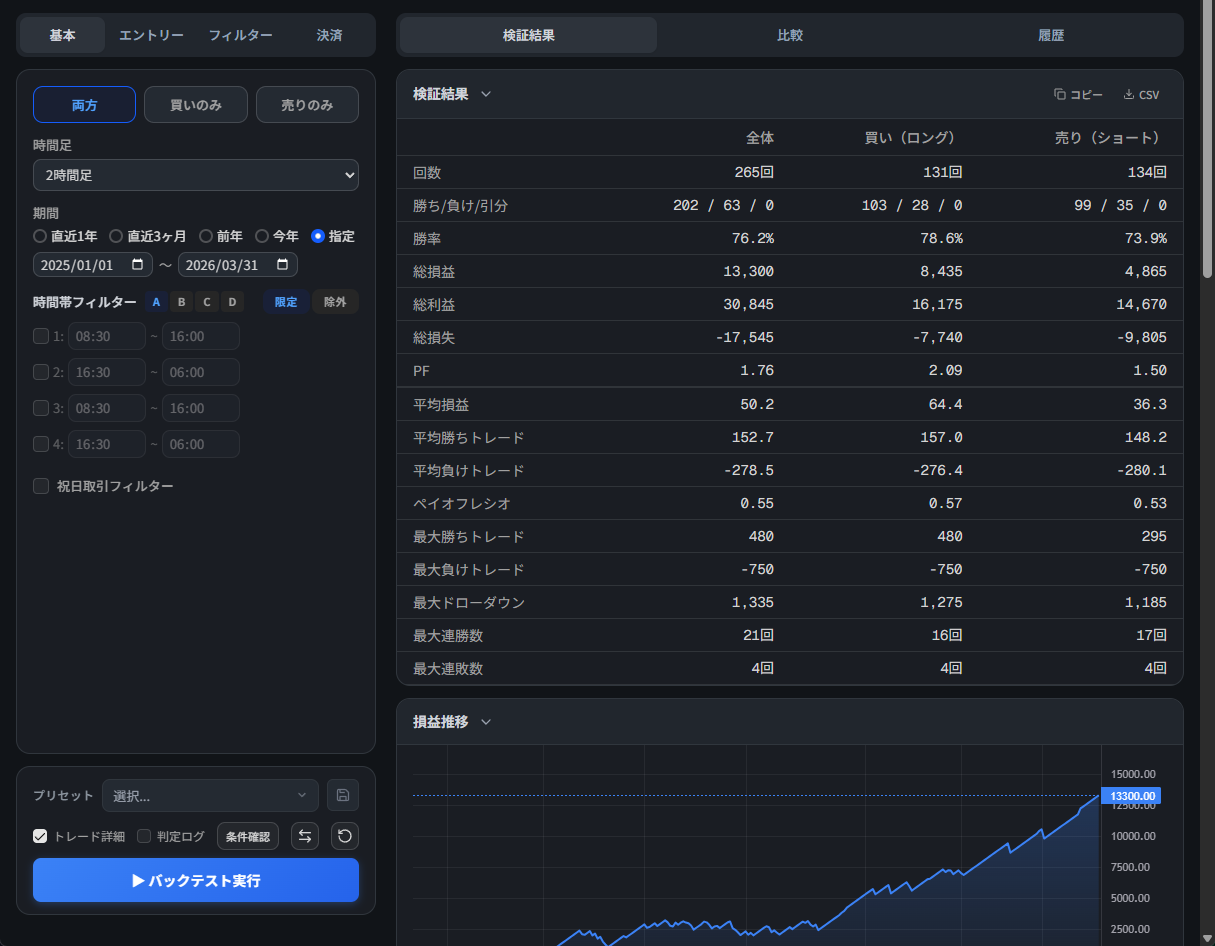Open the end date calendar picker icon
1215x946 pixels.
tap(282, 264)
